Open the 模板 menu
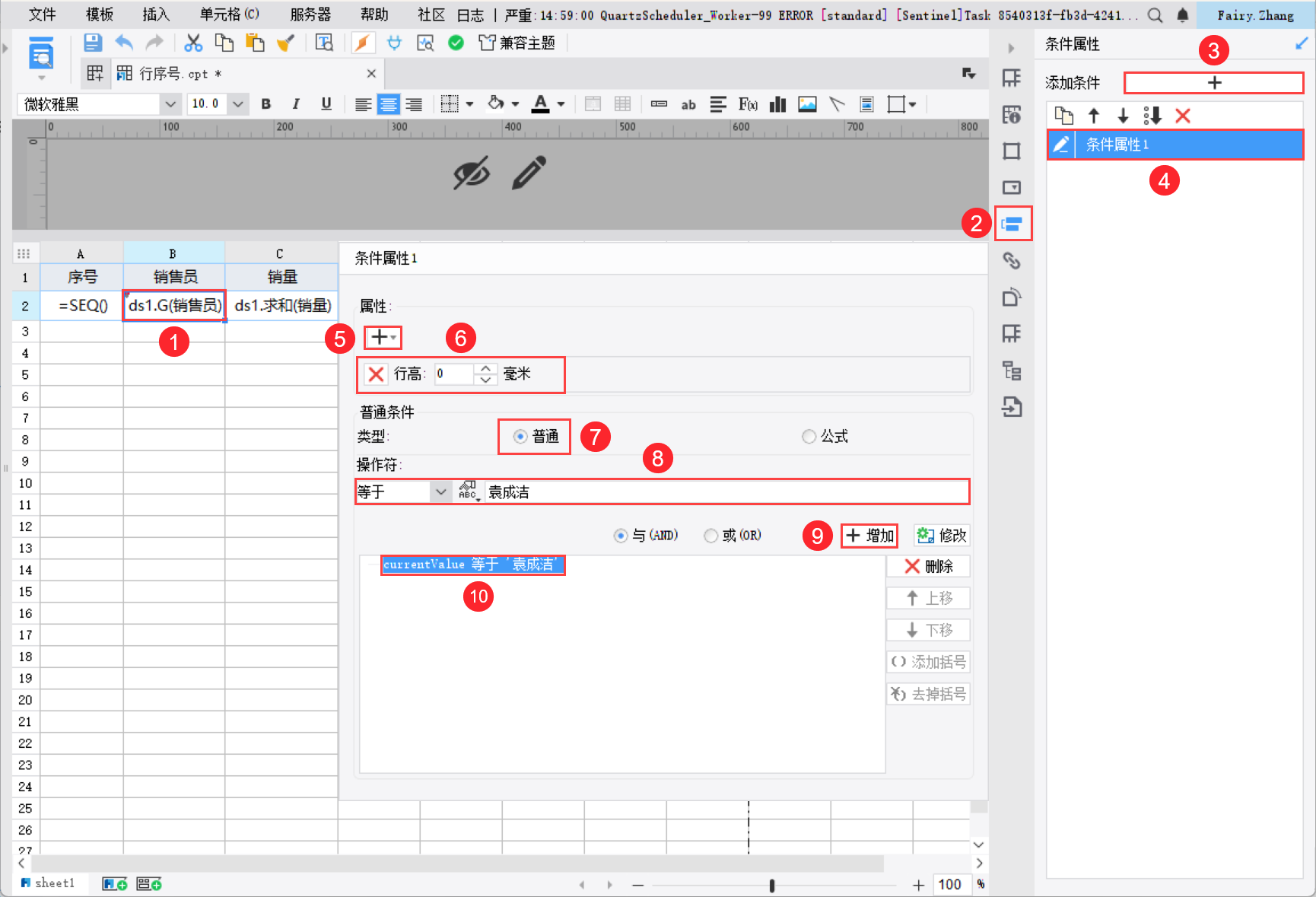This screenshot has height=897, width=1316. coord(100,15)
